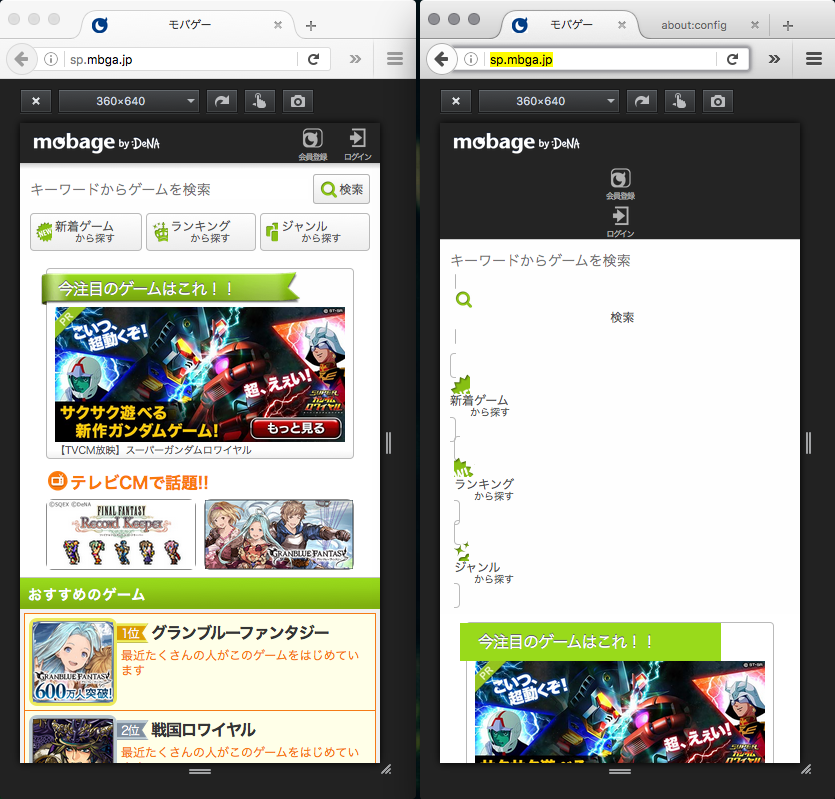Click back arrow in left browser window
Screen dimensions: 835x799
pyautogui.click(x=21, y=59)
